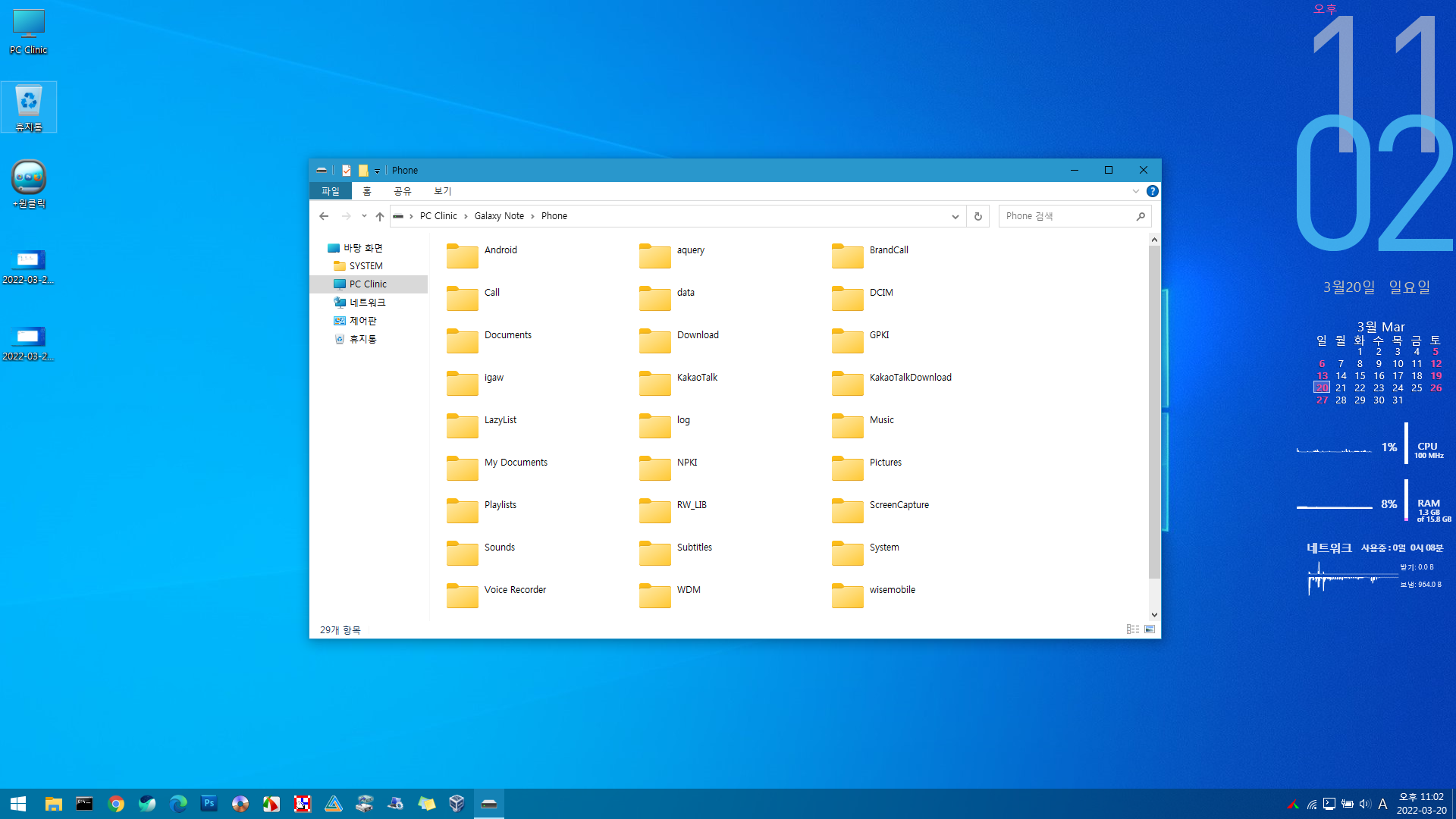
Task: Select the Music folder
Action: pos(864,425)
